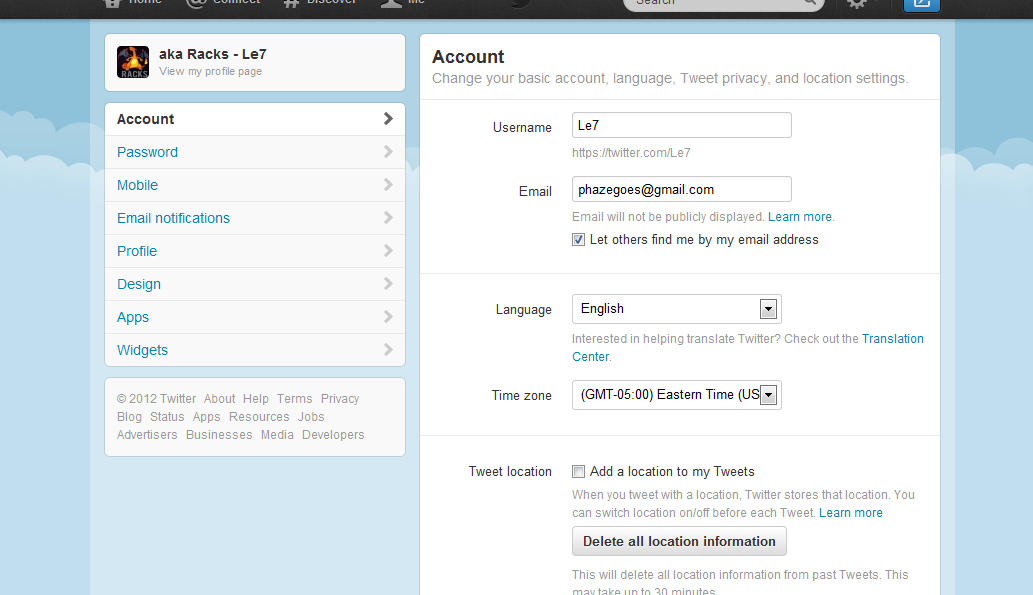The width and height of the screenshot is (1033, 595).
Task: Click the chevron arrow on Mobile row
Action: 388,184
